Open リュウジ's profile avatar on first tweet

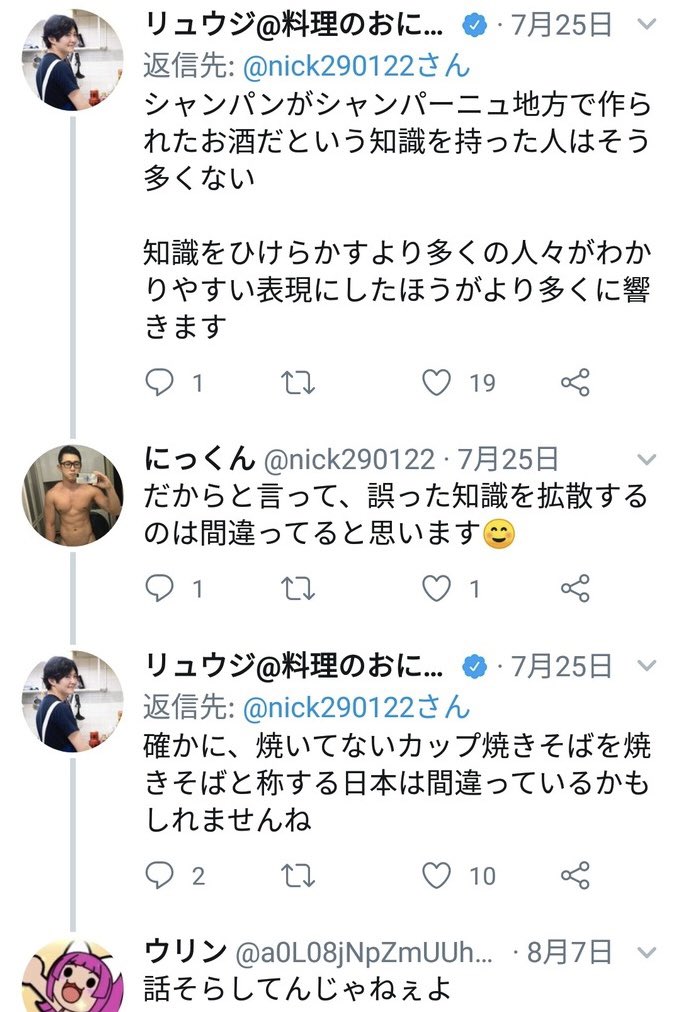(72, 60)
